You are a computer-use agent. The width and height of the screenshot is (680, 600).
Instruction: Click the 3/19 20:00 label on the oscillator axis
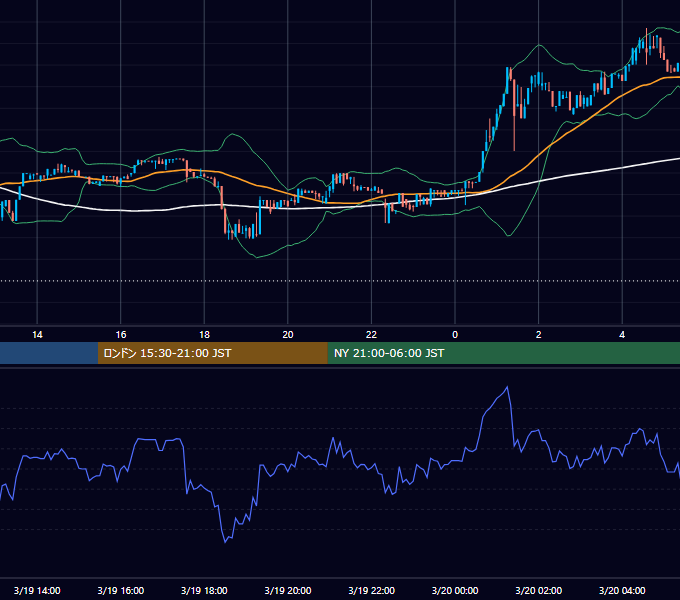tap(288, 590)
